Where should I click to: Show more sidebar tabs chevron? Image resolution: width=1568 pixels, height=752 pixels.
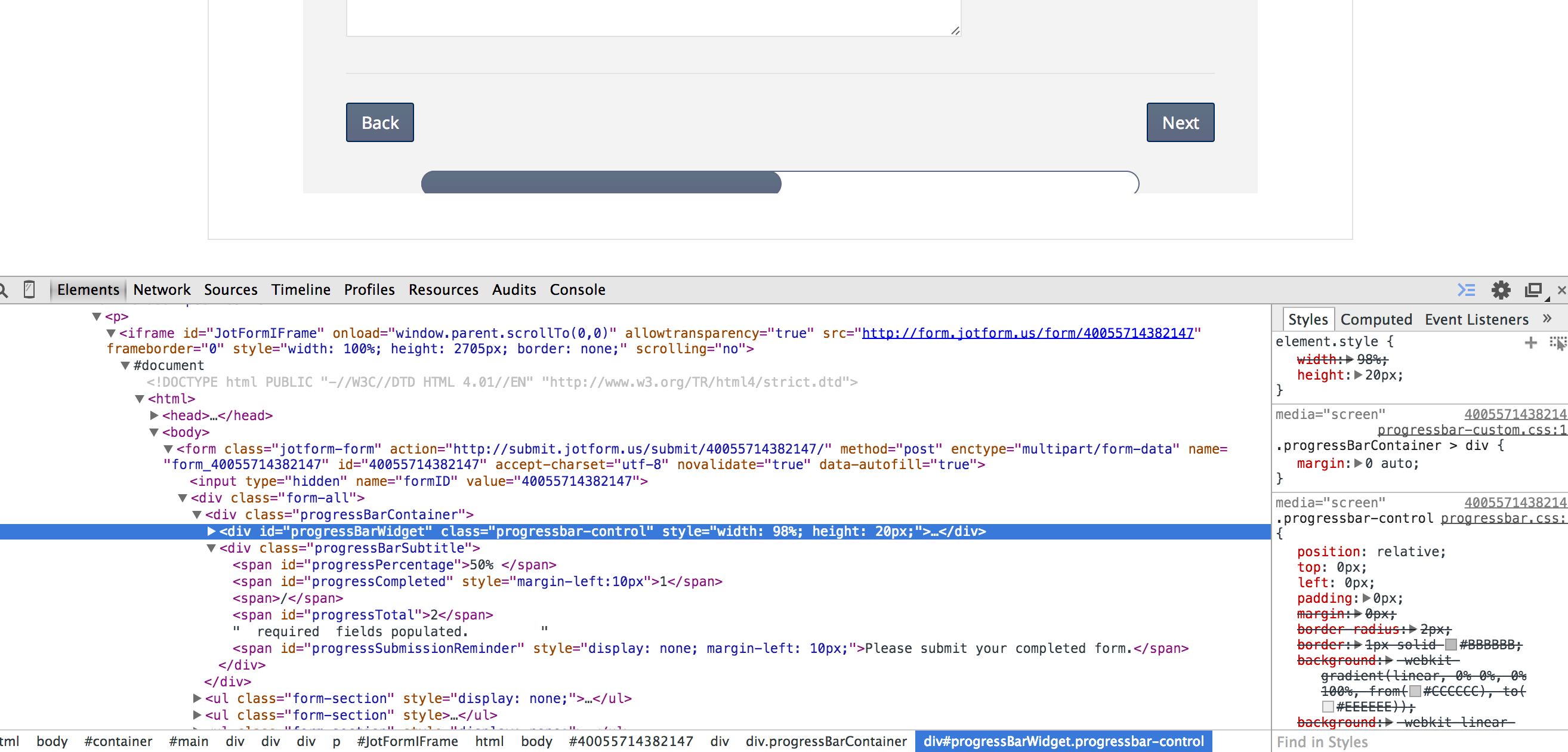tap(1547, 319)
